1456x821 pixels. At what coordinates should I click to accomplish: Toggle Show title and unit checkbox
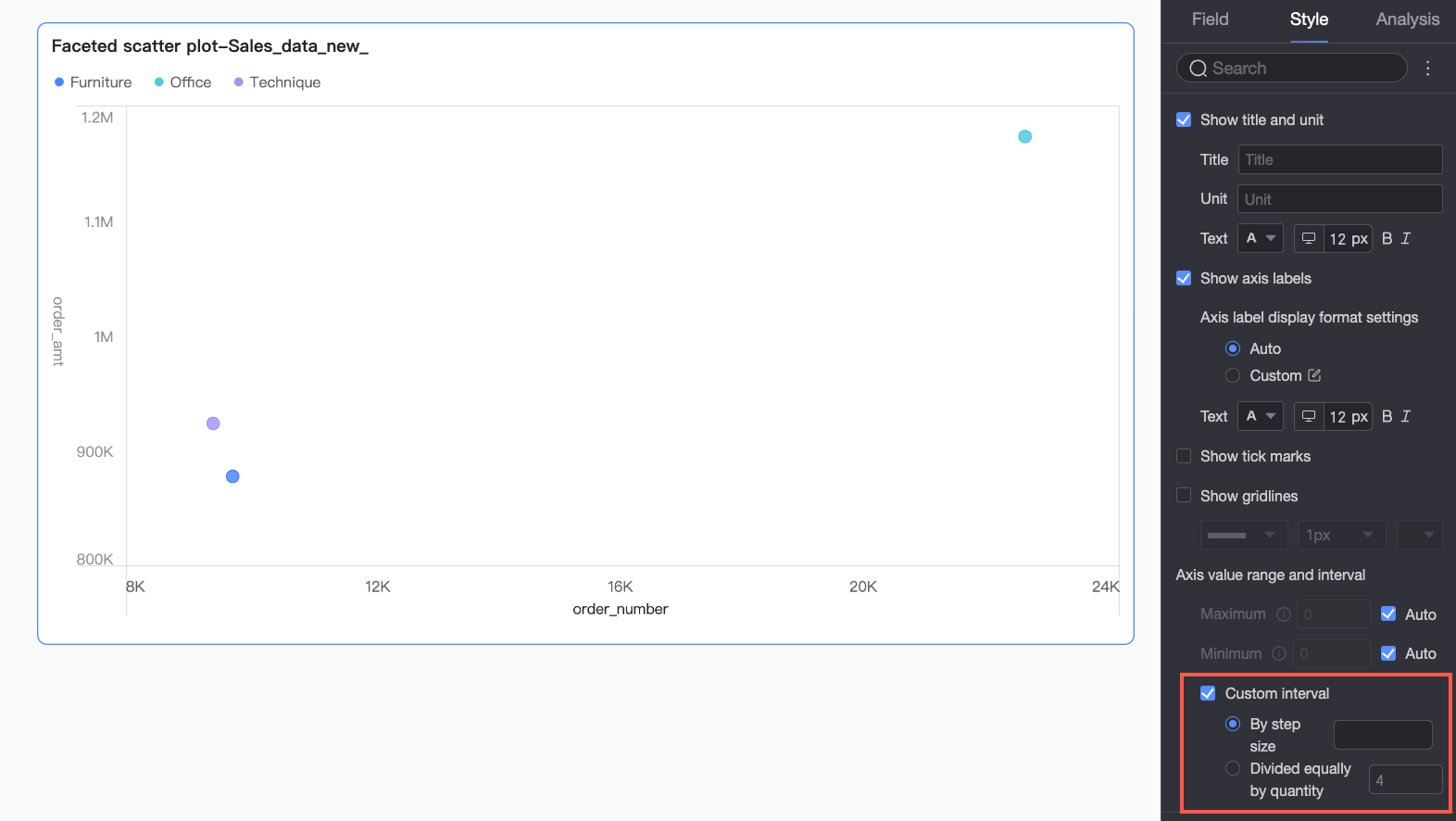pyautogui.click(x=1184, y=120)
